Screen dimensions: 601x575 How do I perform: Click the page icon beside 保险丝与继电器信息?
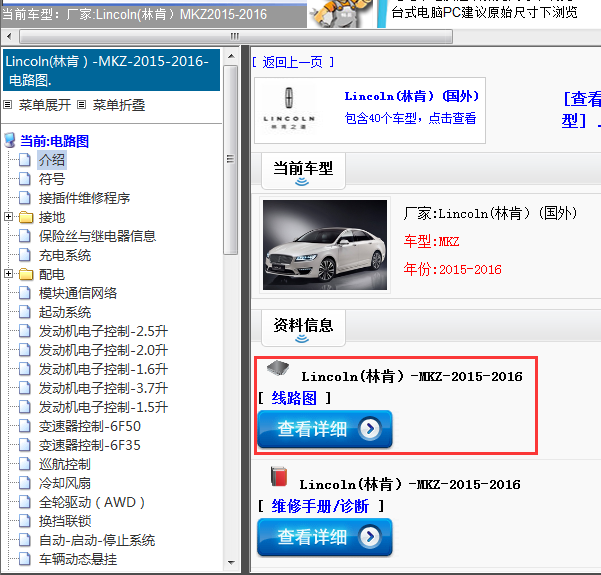click(x=25, y=236)
